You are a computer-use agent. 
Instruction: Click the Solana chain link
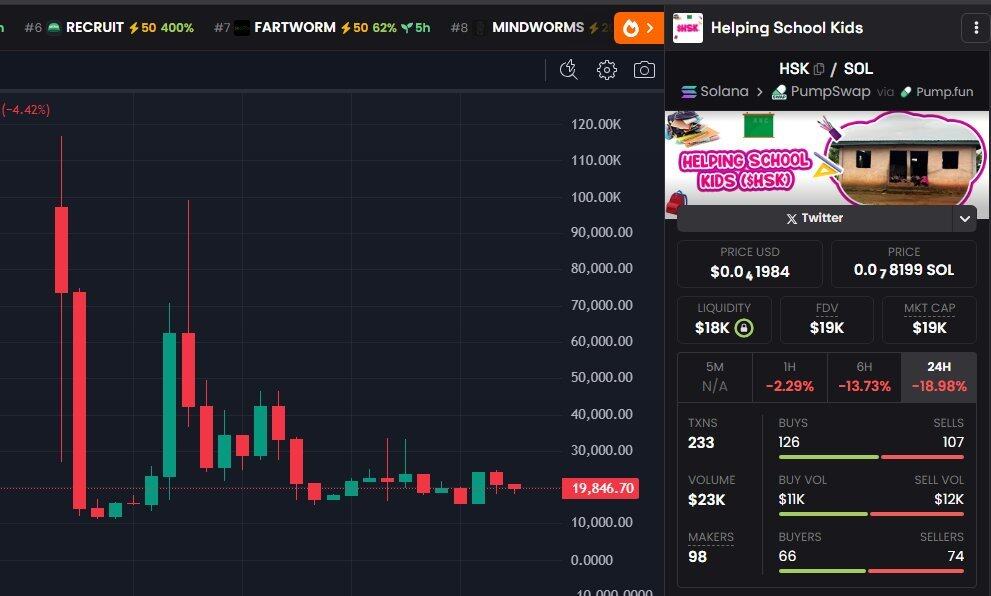715,92
